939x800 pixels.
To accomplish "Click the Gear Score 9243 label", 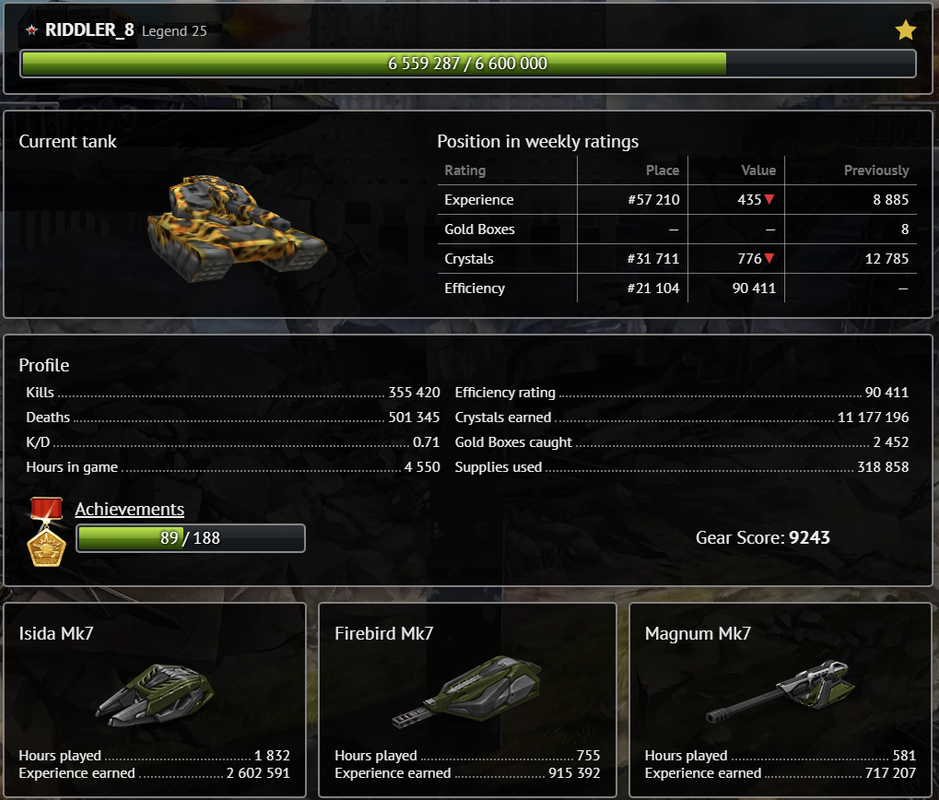I will click(762, 538).
